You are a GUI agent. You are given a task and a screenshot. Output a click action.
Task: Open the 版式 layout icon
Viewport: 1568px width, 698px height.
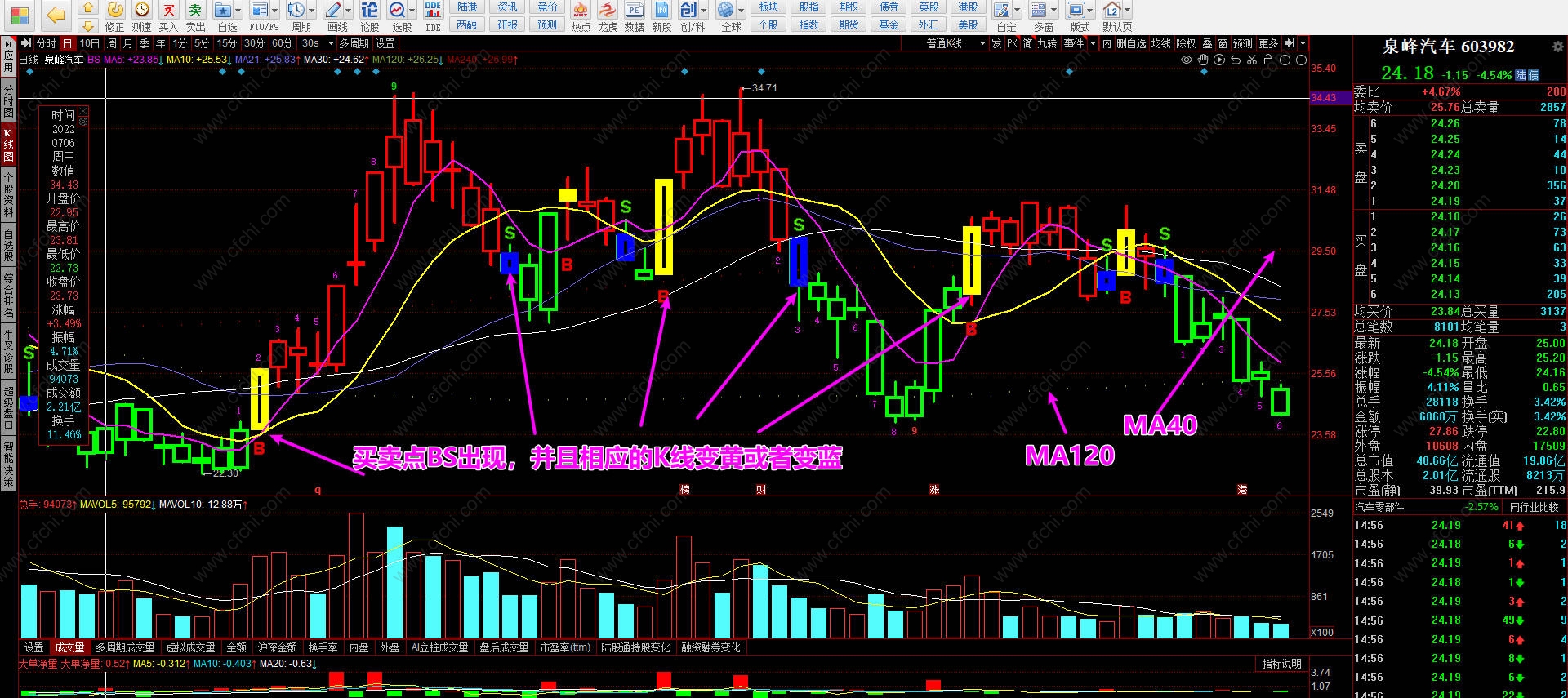1076,10
